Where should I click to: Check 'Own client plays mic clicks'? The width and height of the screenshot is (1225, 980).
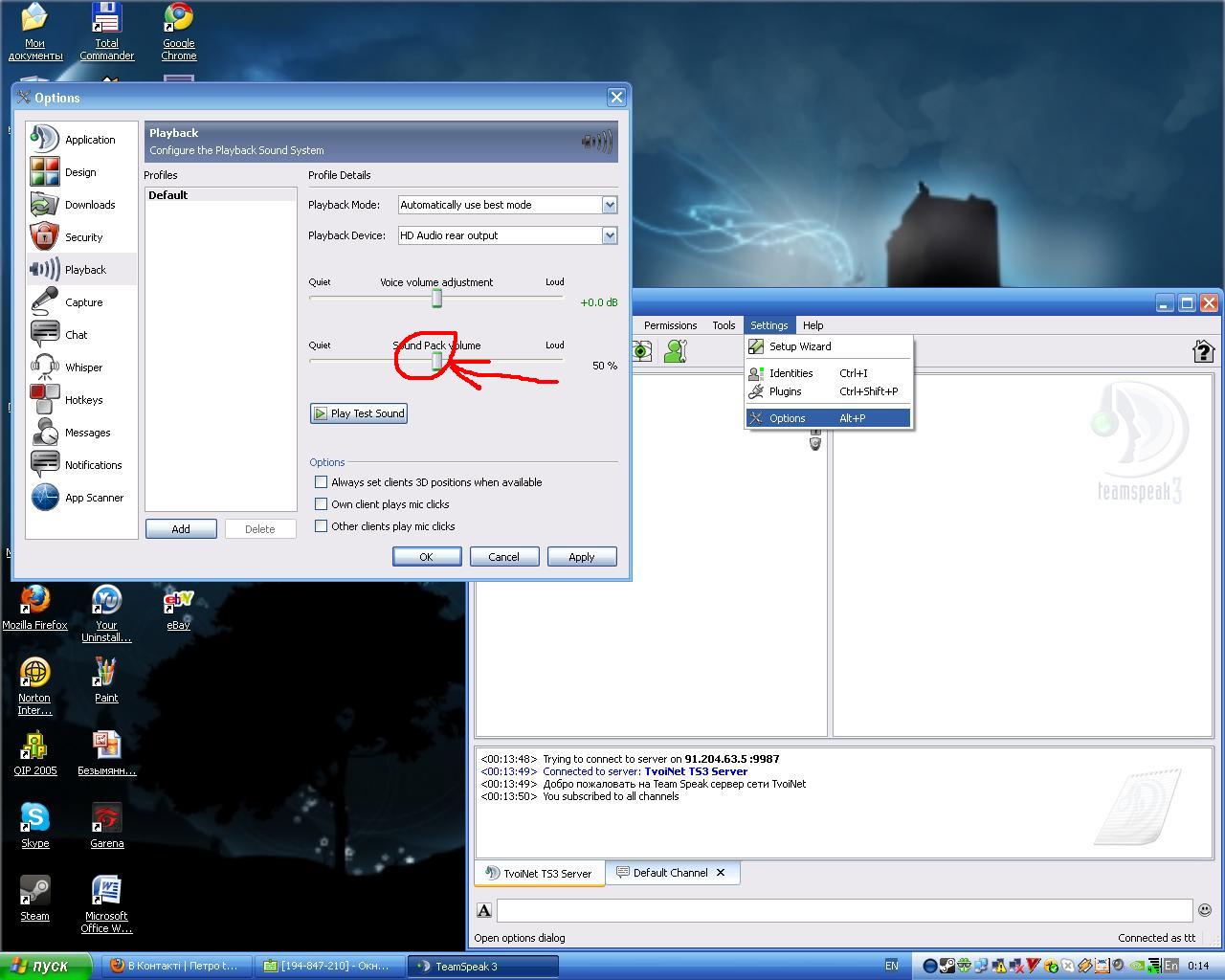coord(322,504)
